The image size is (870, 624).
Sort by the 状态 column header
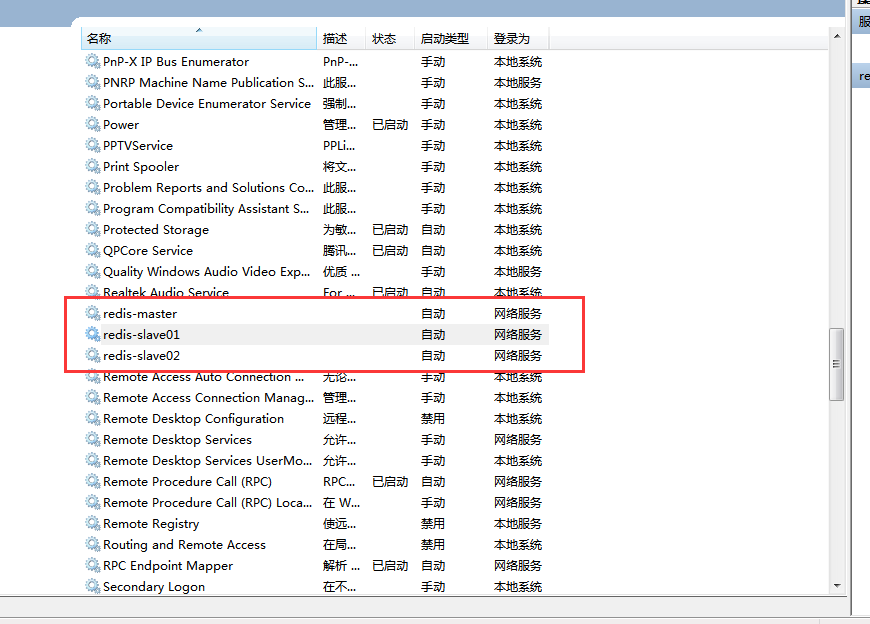click(390, 38)
